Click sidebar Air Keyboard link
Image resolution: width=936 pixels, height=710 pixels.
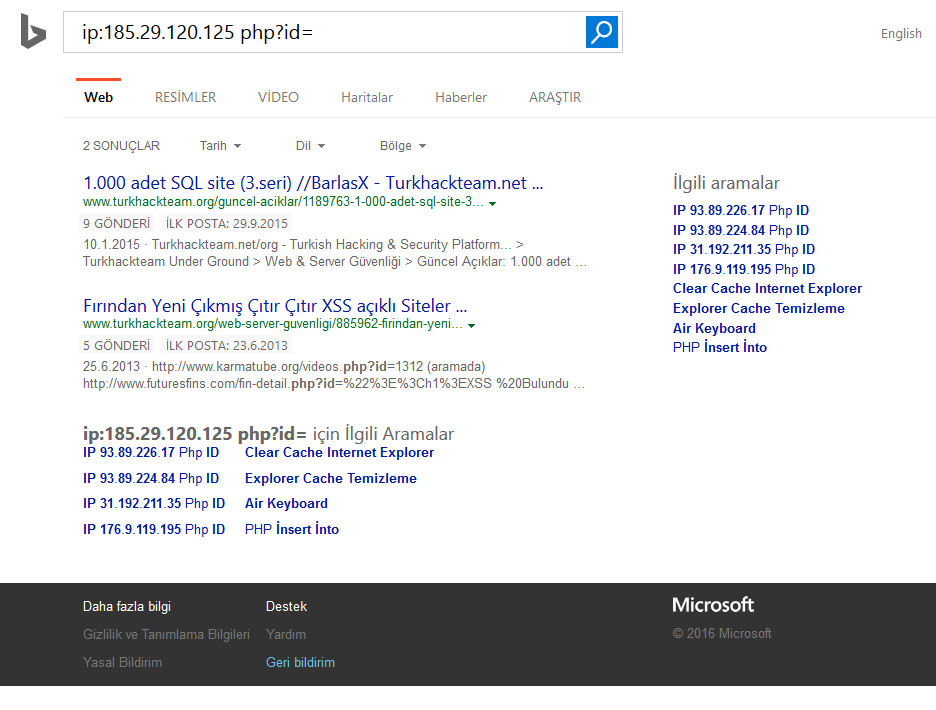tap(714, 328)
